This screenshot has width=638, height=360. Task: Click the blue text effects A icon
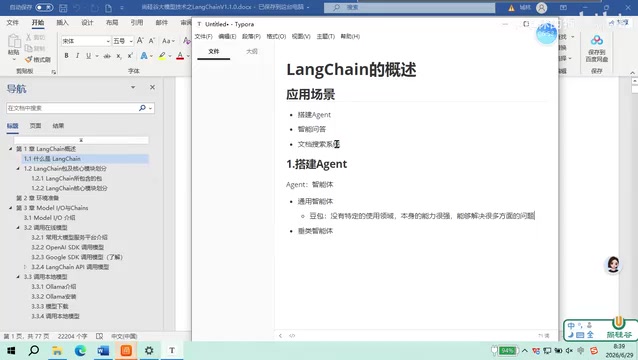pyautogui.click(x=144, y=56)
